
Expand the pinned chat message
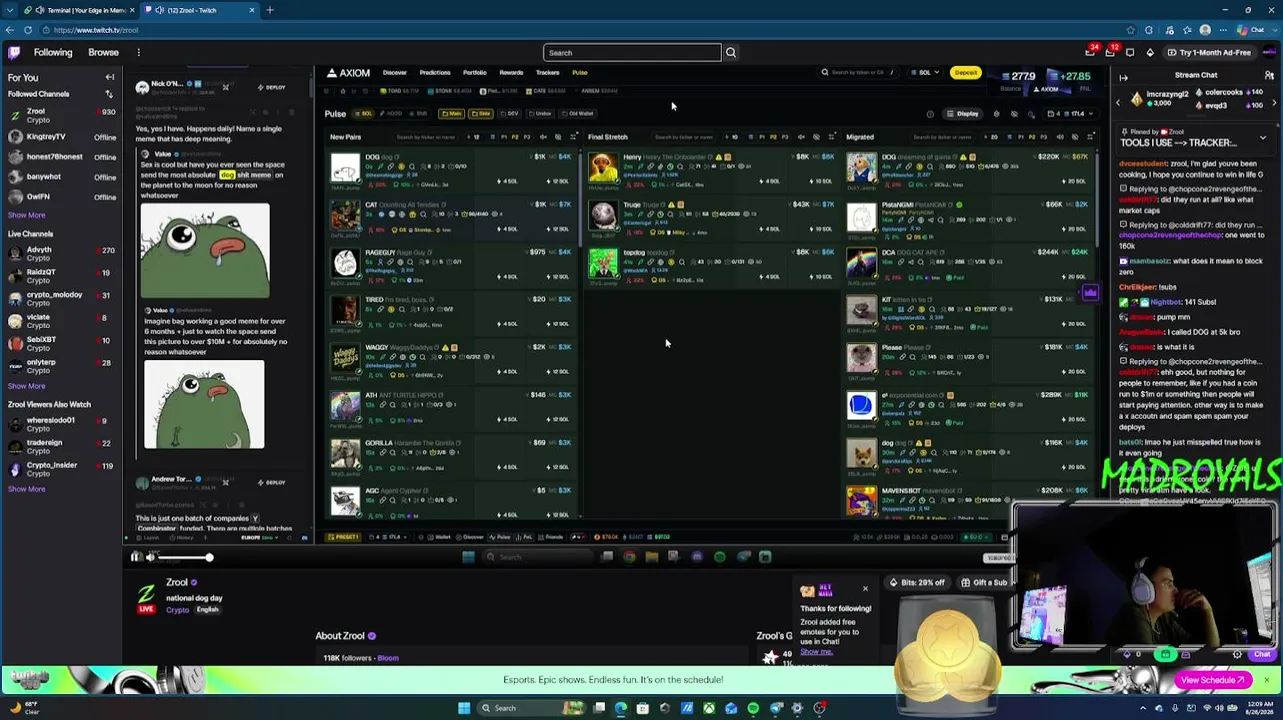[x=1263, y=138]
